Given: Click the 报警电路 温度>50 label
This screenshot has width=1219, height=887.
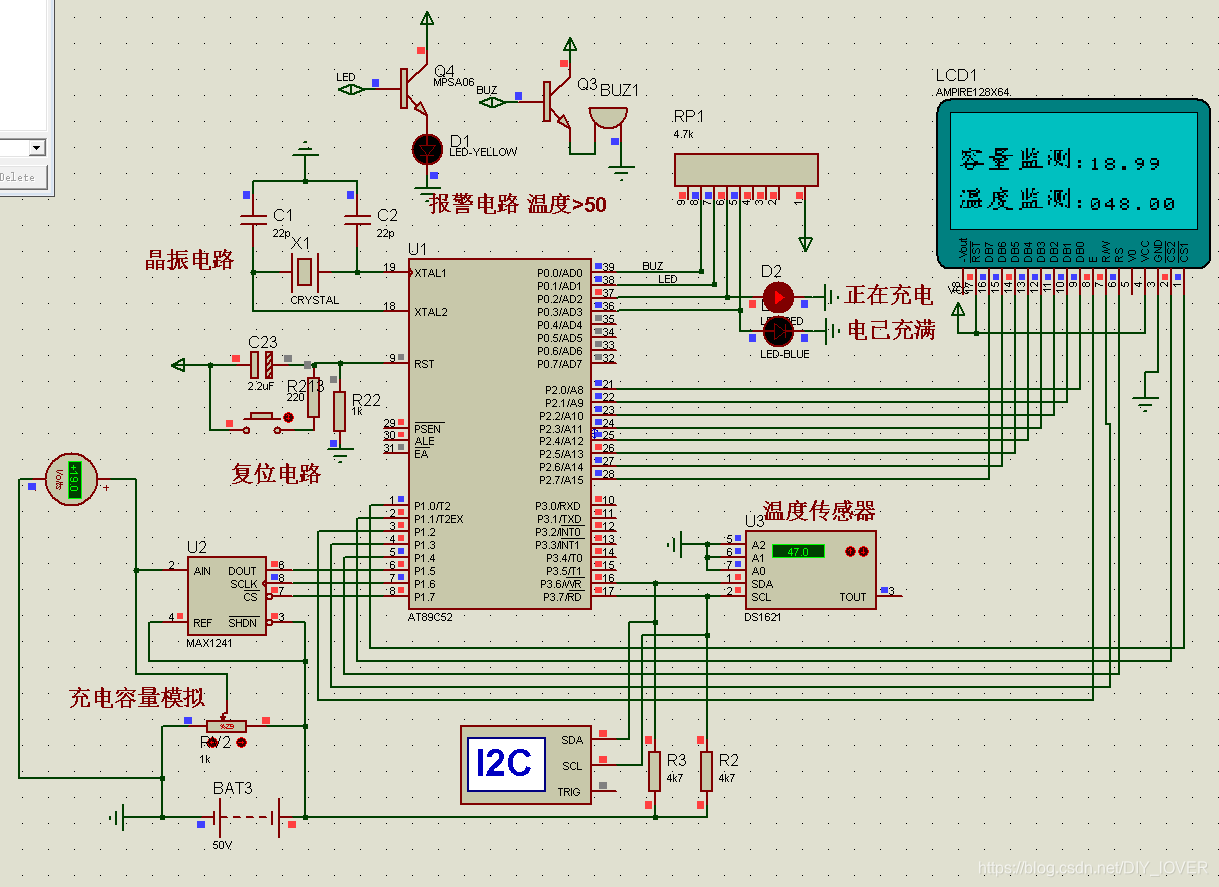Looking at the screenshot, I should click(517, 204).
